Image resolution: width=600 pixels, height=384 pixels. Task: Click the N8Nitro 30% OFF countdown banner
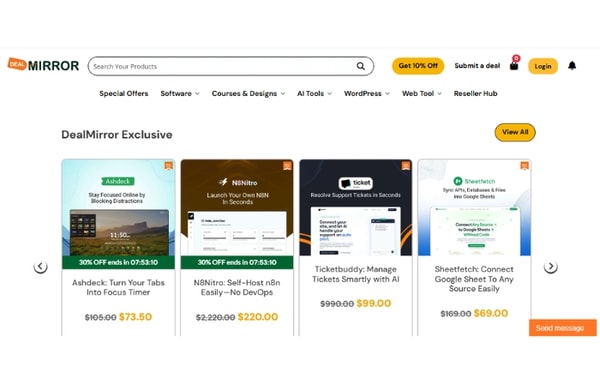pos(237,262)
